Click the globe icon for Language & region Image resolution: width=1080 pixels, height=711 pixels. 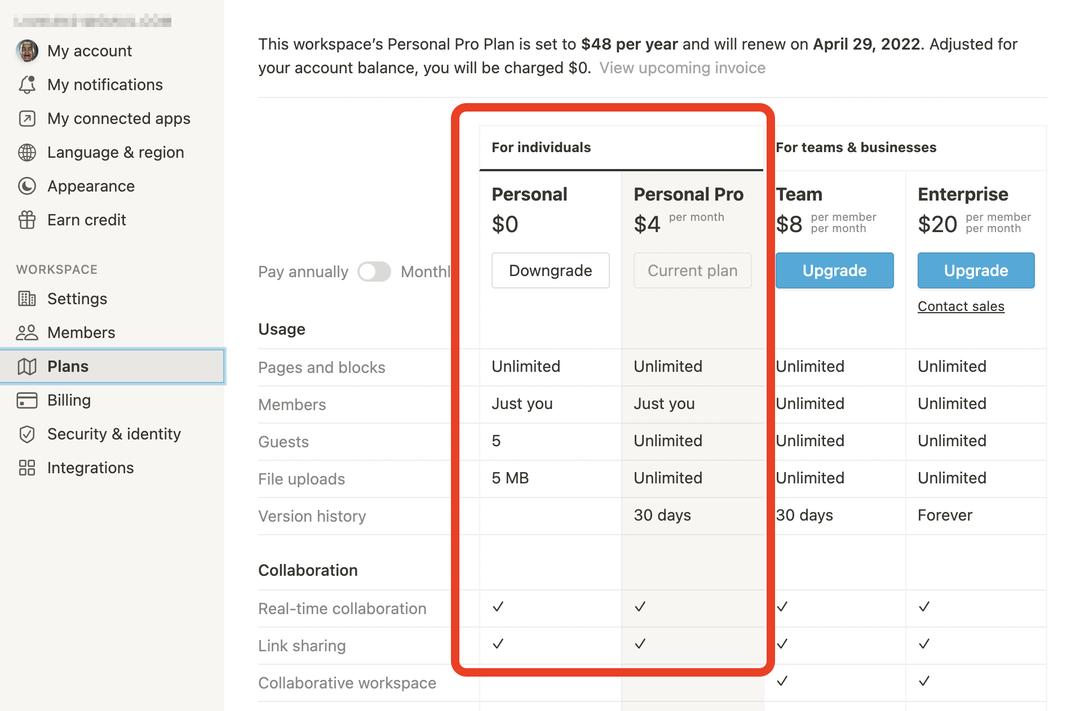[27, 153]
